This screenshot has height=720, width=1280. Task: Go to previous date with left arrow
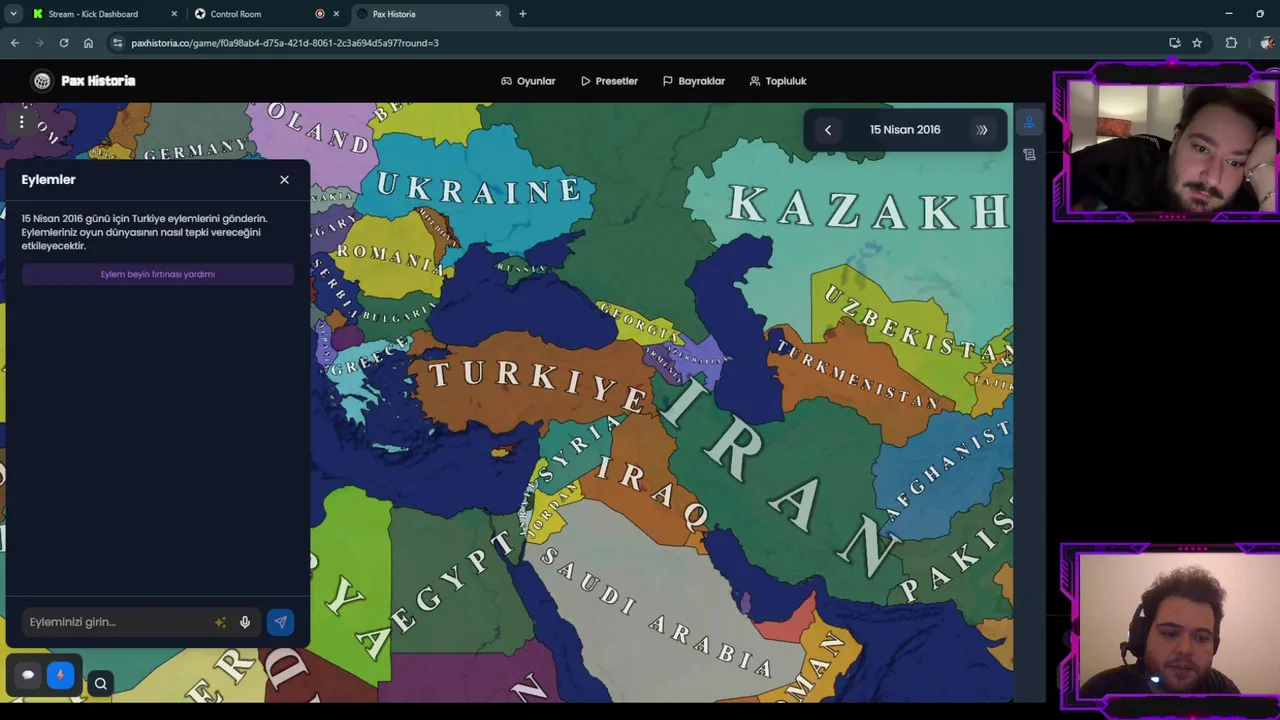click(827, 130)
